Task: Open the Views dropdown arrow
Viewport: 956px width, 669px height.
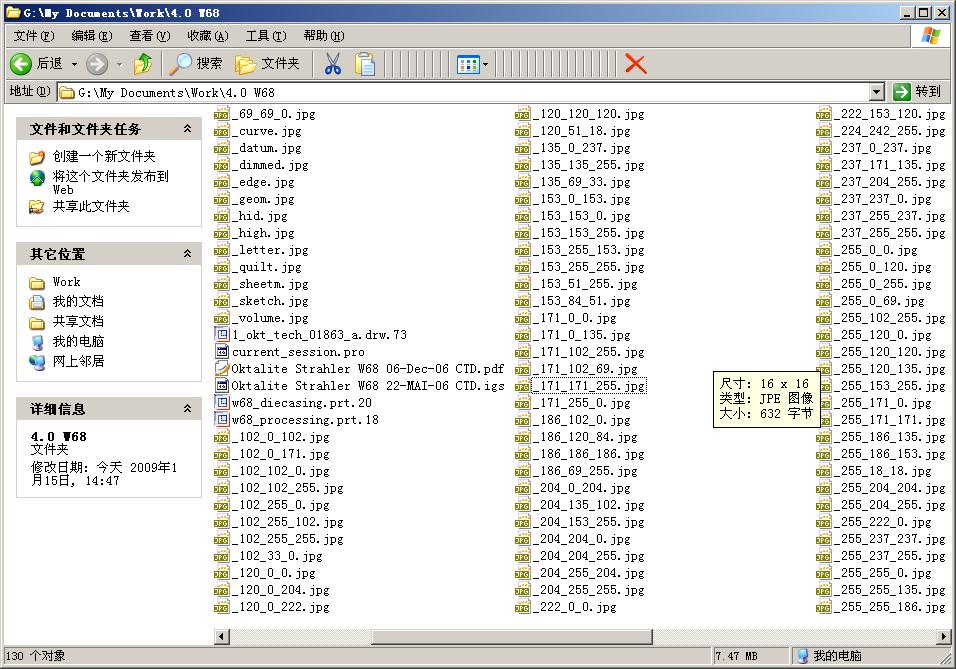Action: [485, 64]
